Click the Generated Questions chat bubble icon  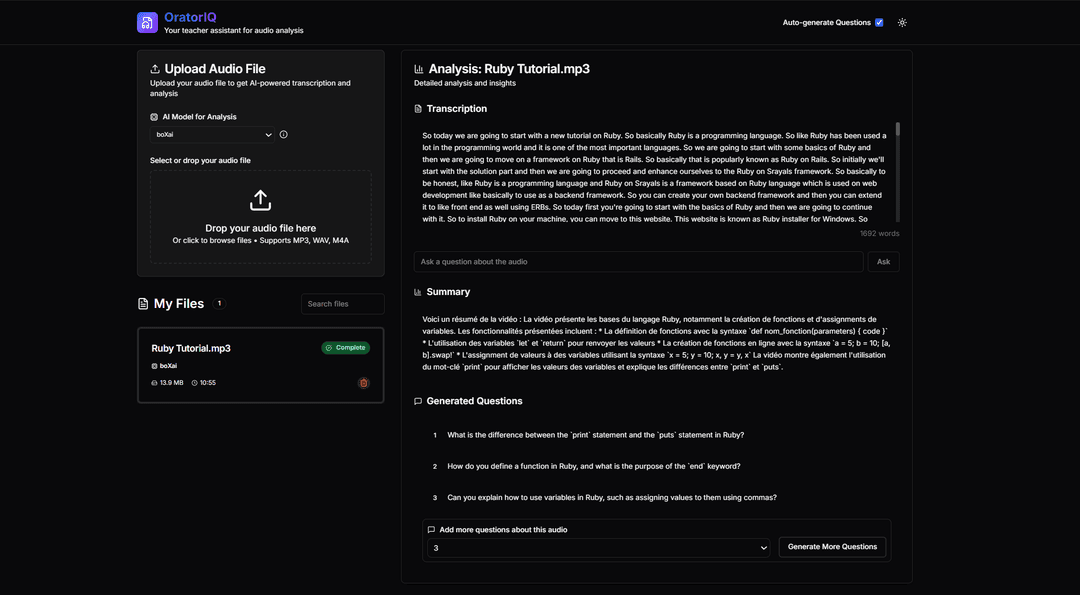click(418, 401)
